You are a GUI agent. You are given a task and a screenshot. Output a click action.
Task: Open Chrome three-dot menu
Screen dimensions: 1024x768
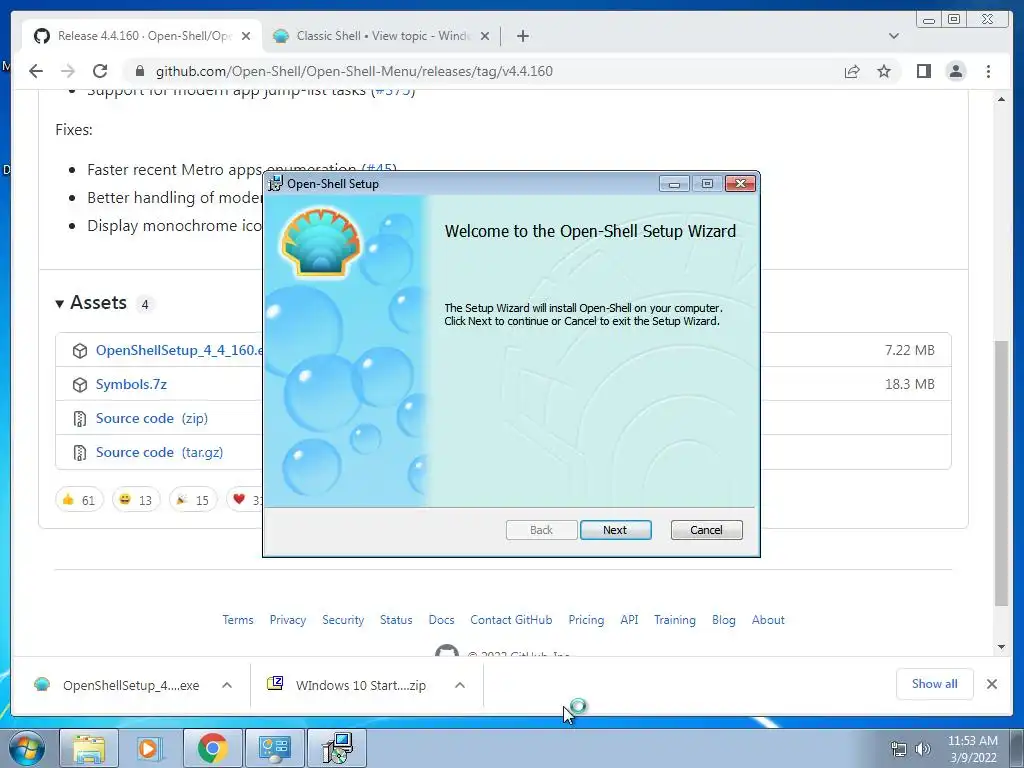coord(988,71)
